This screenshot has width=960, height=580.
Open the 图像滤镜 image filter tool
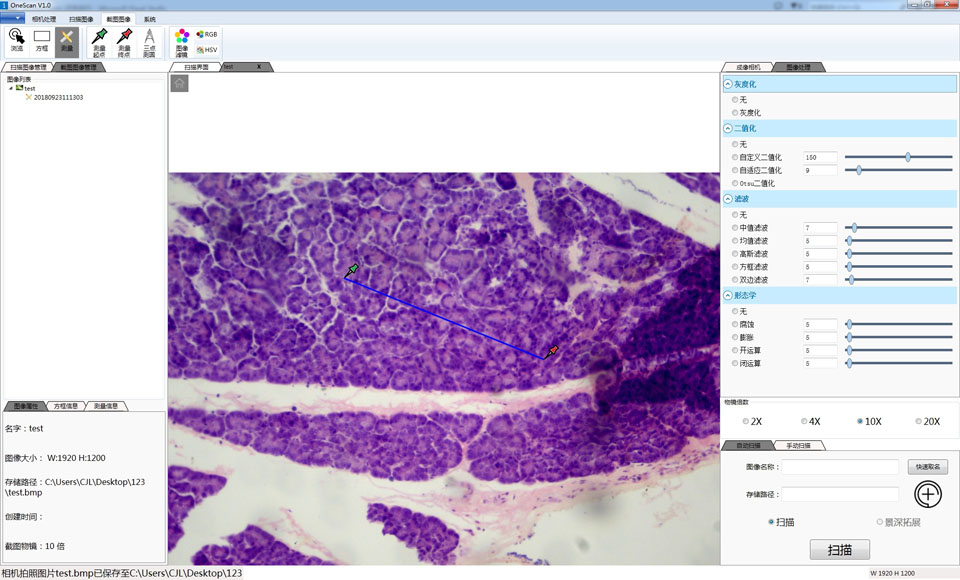pos(182,41)
